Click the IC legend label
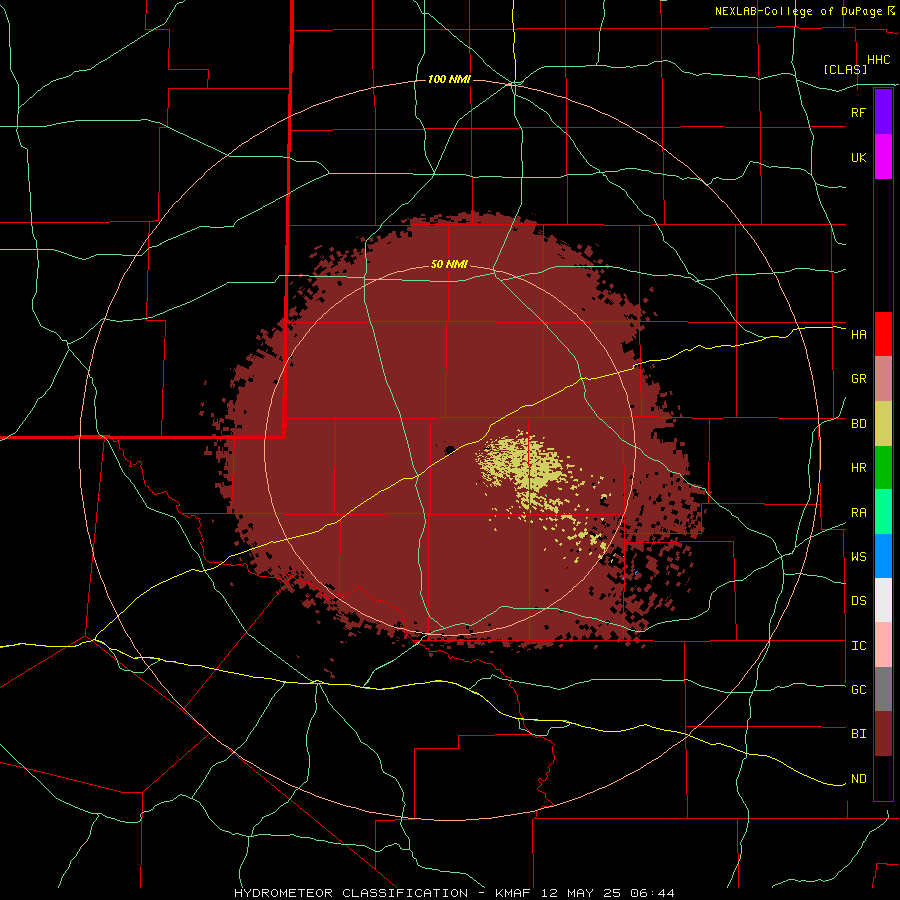 pyautogui.click(x=858, y=646)
